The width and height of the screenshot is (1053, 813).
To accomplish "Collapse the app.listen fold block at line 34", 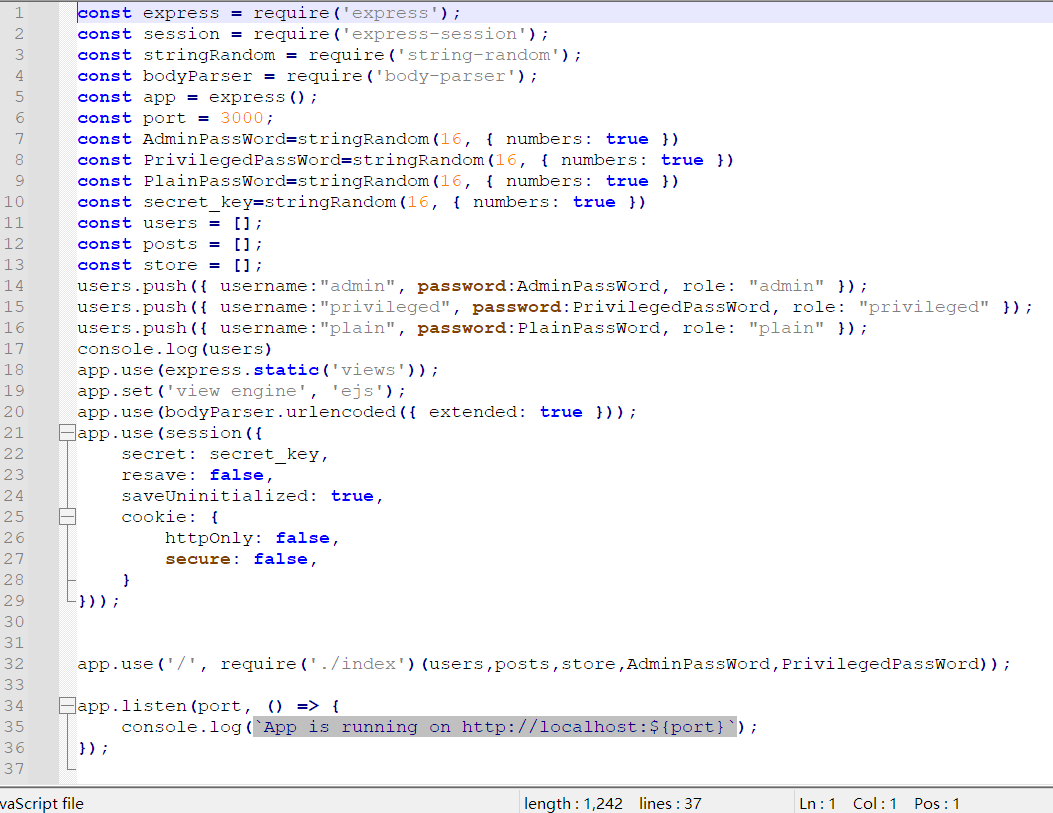I will tap(67, 706).
